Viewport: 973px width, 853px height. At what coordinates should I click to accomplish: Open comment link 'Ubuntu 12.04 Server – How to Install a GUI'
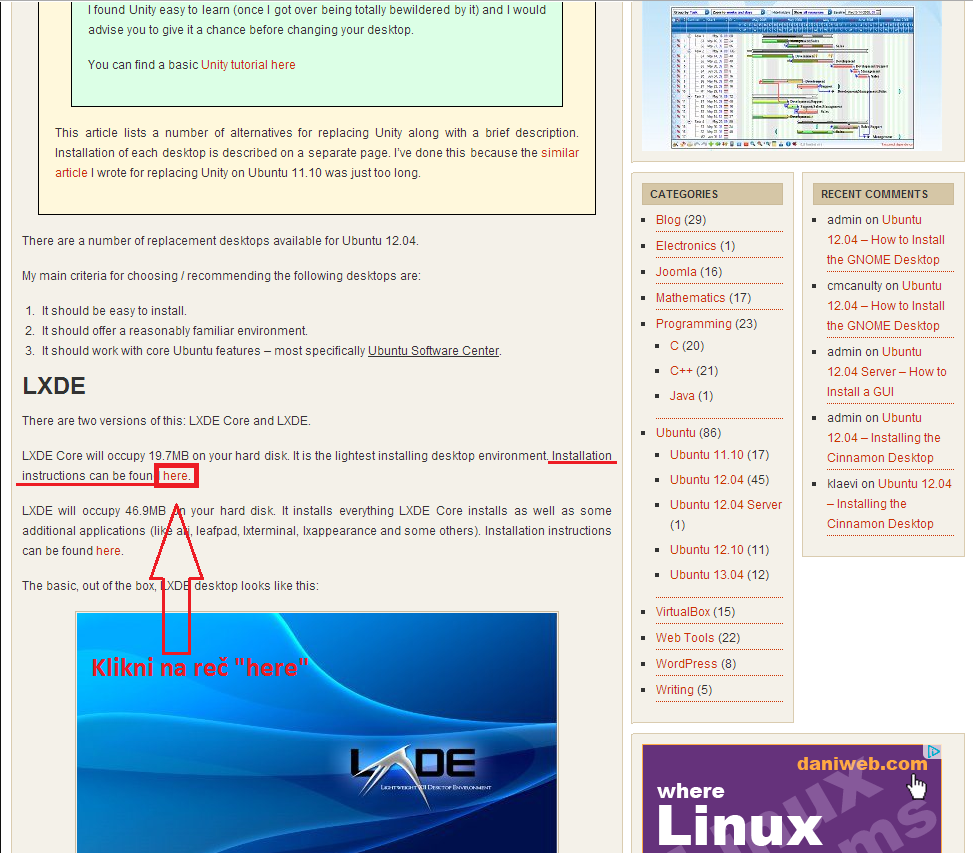(x=887, y=372)
